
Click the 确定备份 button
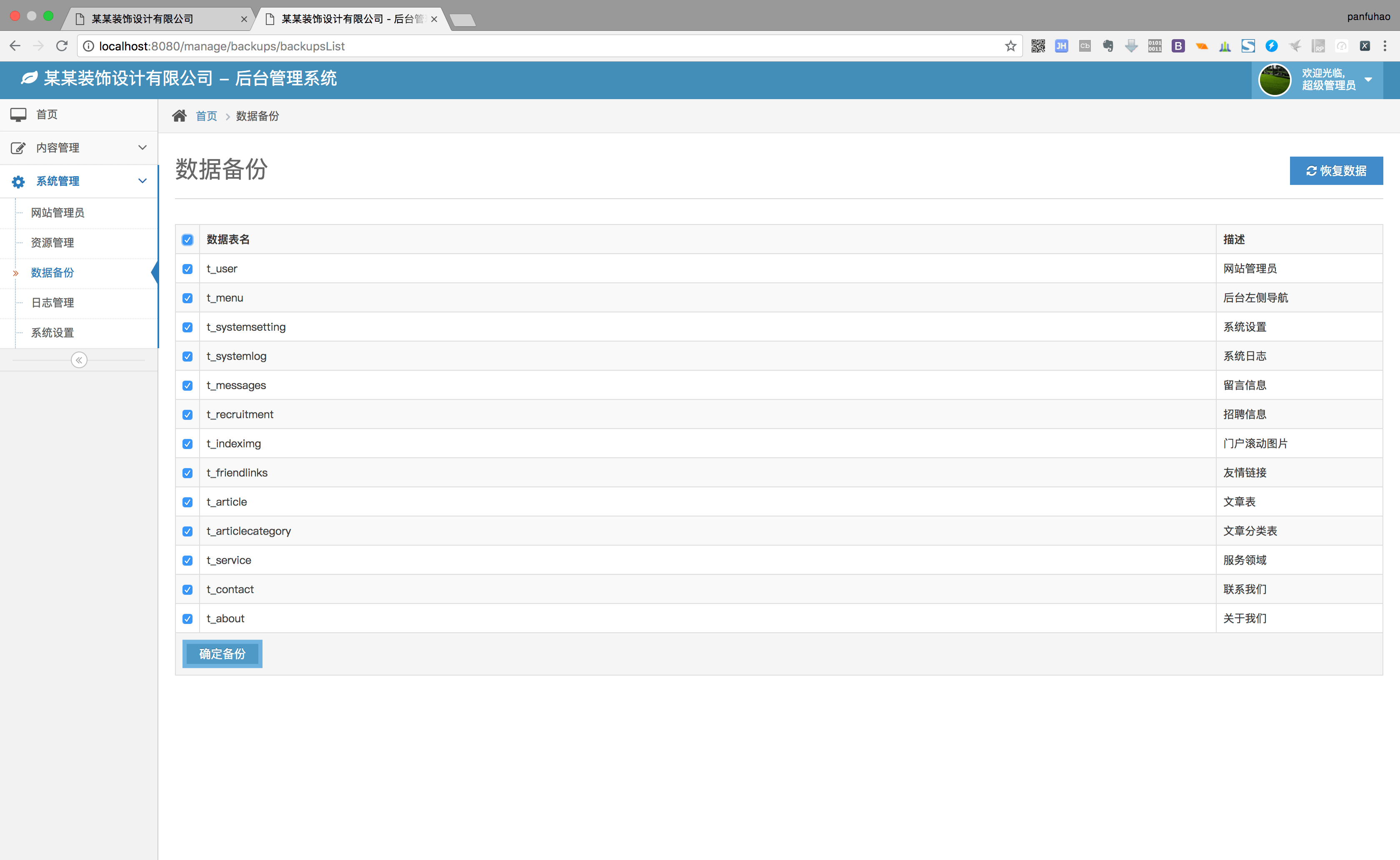point(222,653)
